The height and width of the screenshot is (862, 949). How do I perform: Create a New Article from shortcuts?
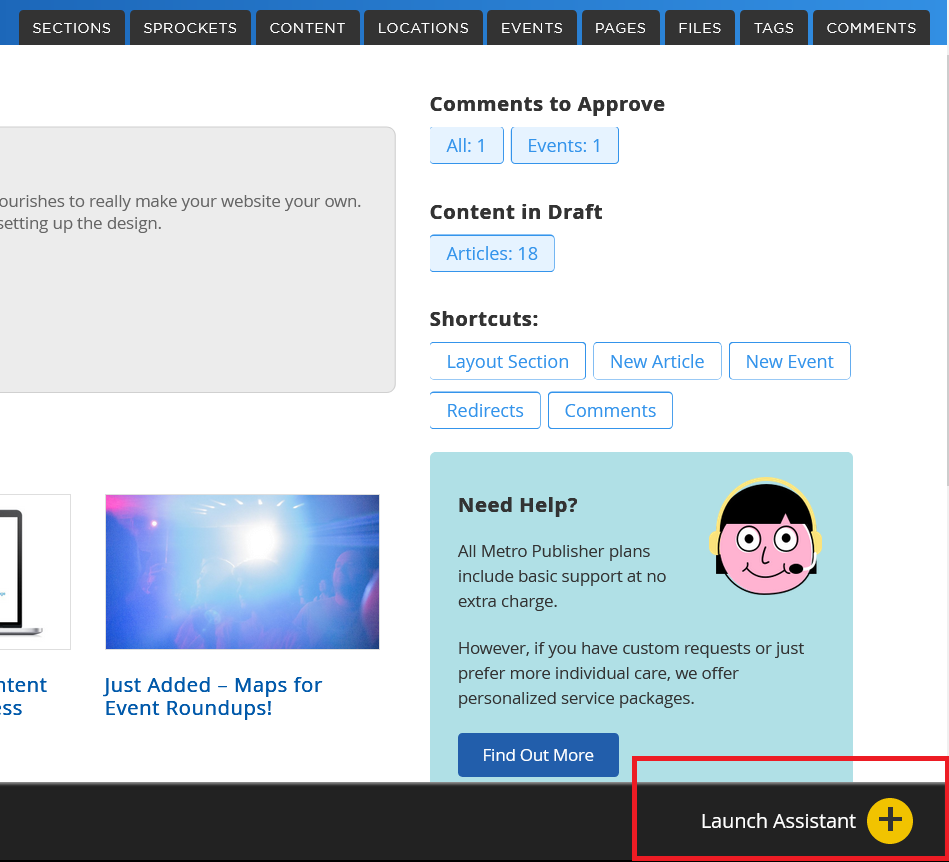[x=657, y=362]
